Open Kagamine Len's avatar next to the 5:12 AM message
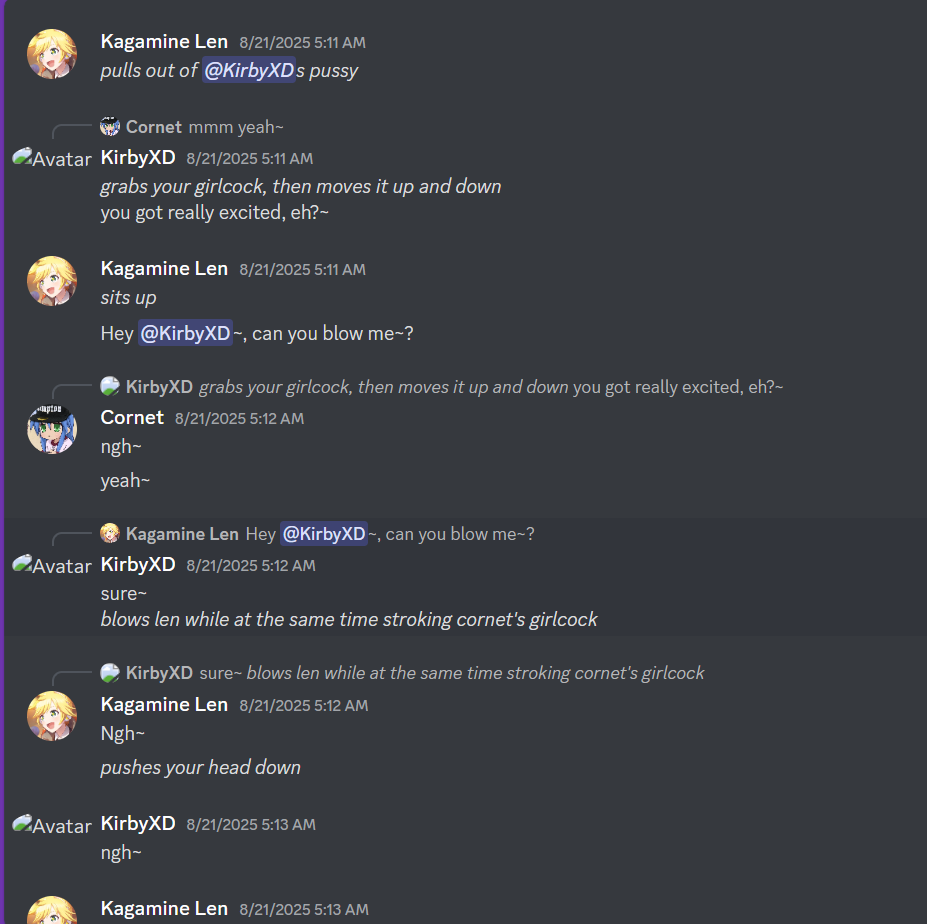927x924 pixels. pyautogui.click(x=52, y=716)
